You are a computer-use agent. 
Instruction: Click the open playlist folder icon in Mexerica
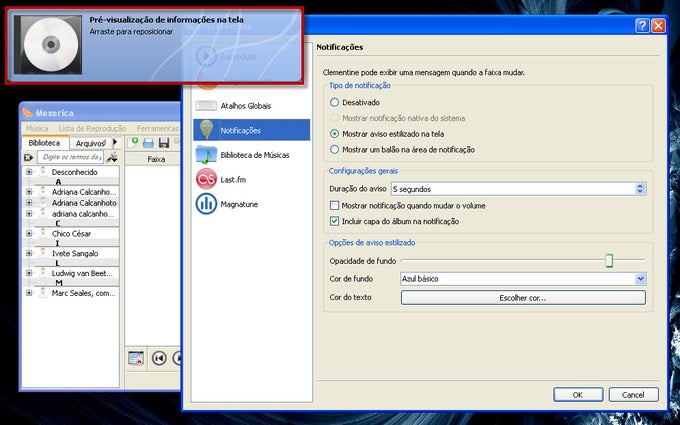coord(148,143)
